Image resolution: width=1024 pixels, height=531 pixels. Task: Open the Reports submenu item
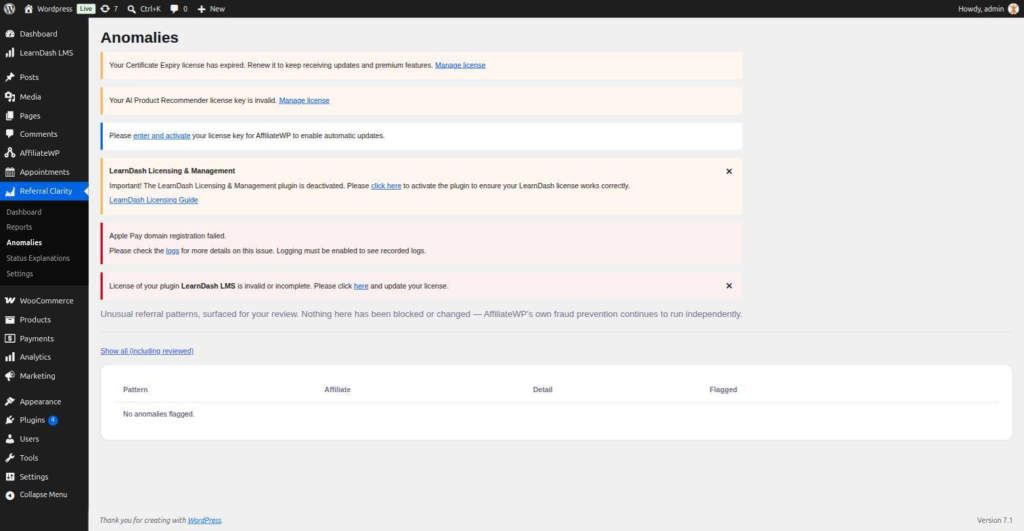(19, 227)
